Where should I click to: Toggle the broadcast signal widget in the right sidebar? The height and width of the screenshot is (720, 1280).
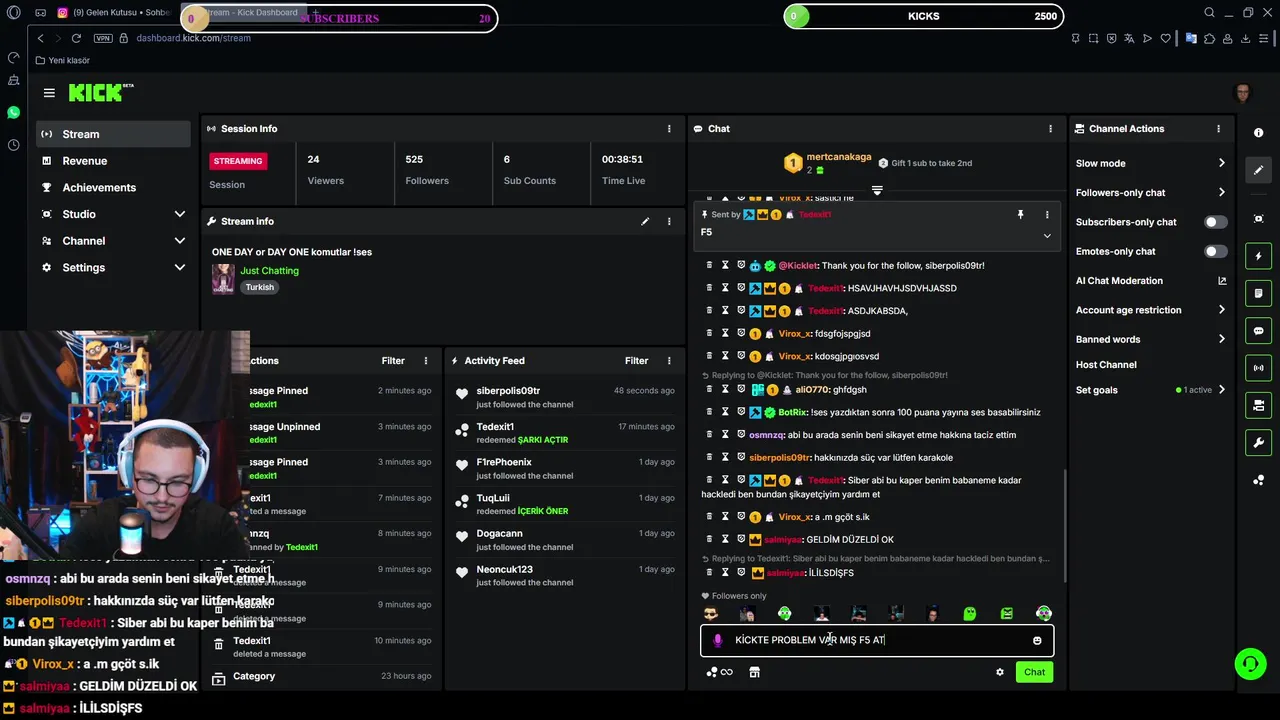pos(1258,368)
